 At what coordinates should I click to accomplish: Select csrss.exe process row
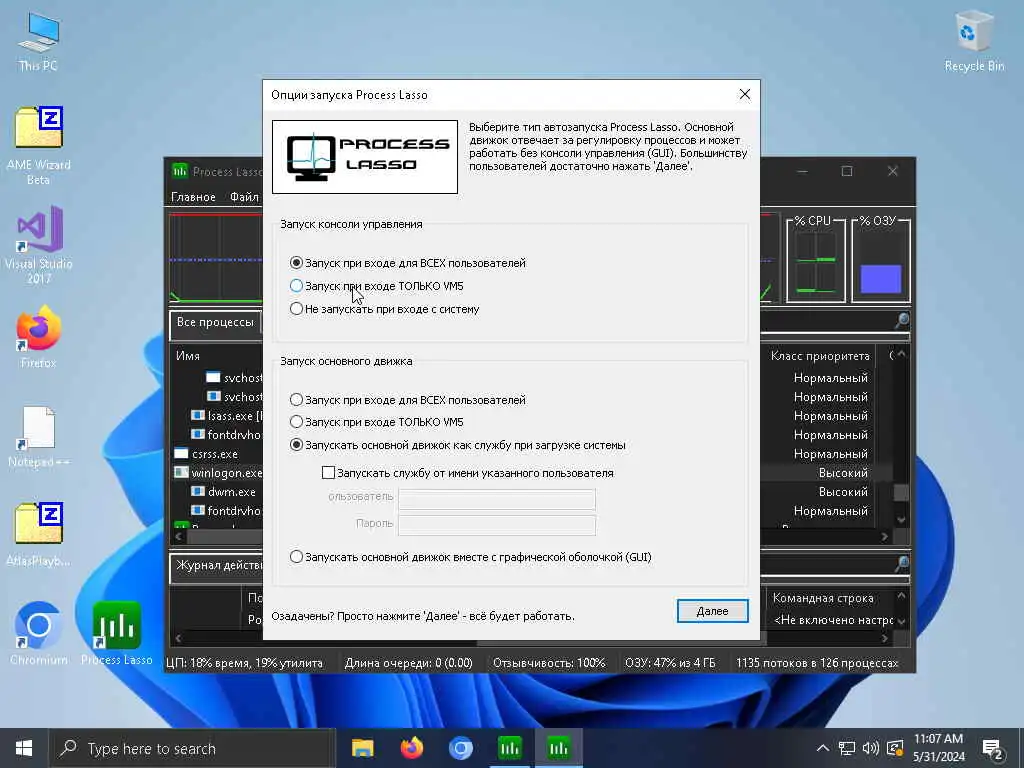215,454
